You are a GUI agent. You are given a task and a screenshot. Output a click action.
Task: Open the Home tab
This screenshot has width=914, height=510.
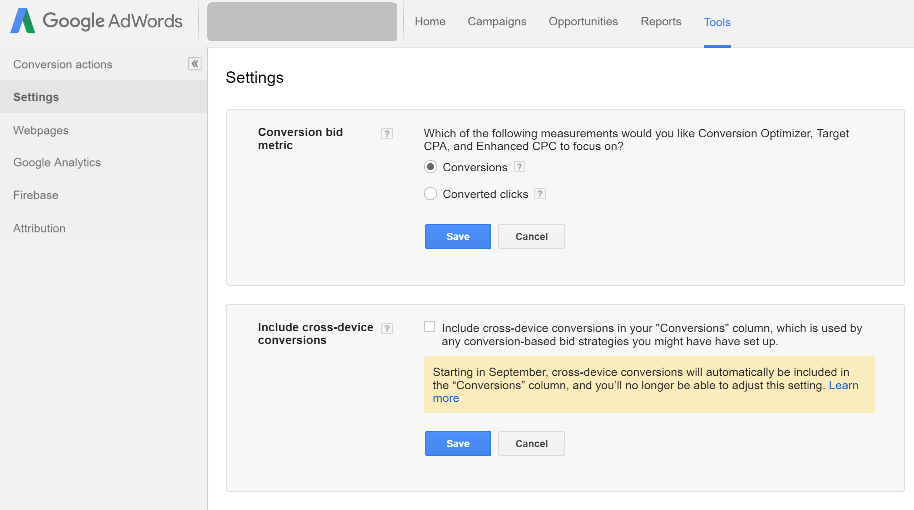coord(430,21)
